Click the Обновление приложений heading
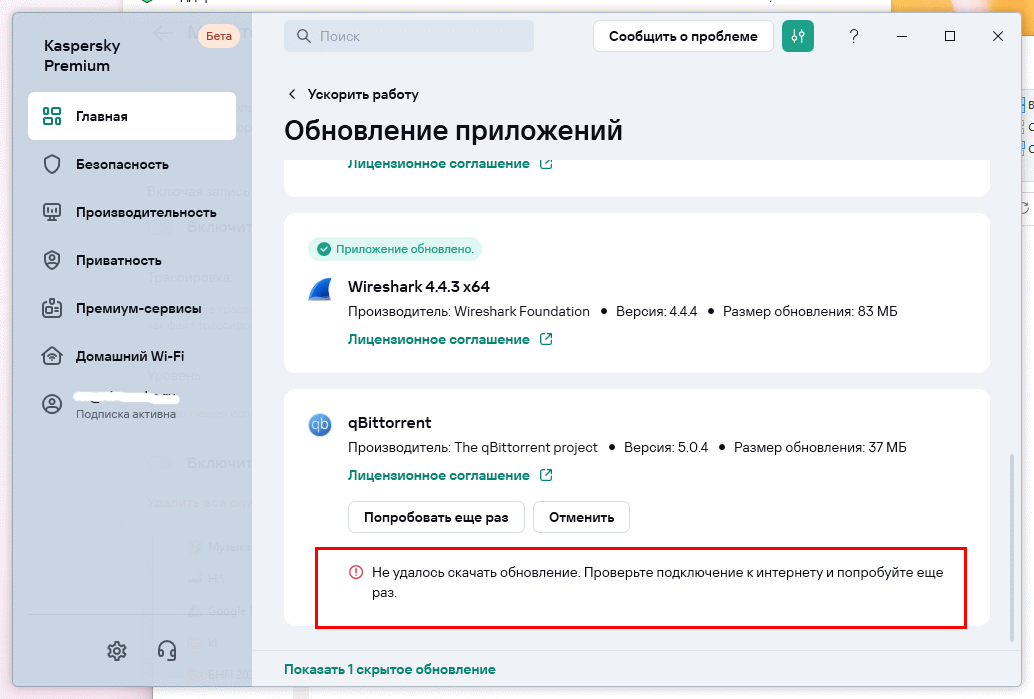This screenshot has height=699, width=1034. click(453, 131)
